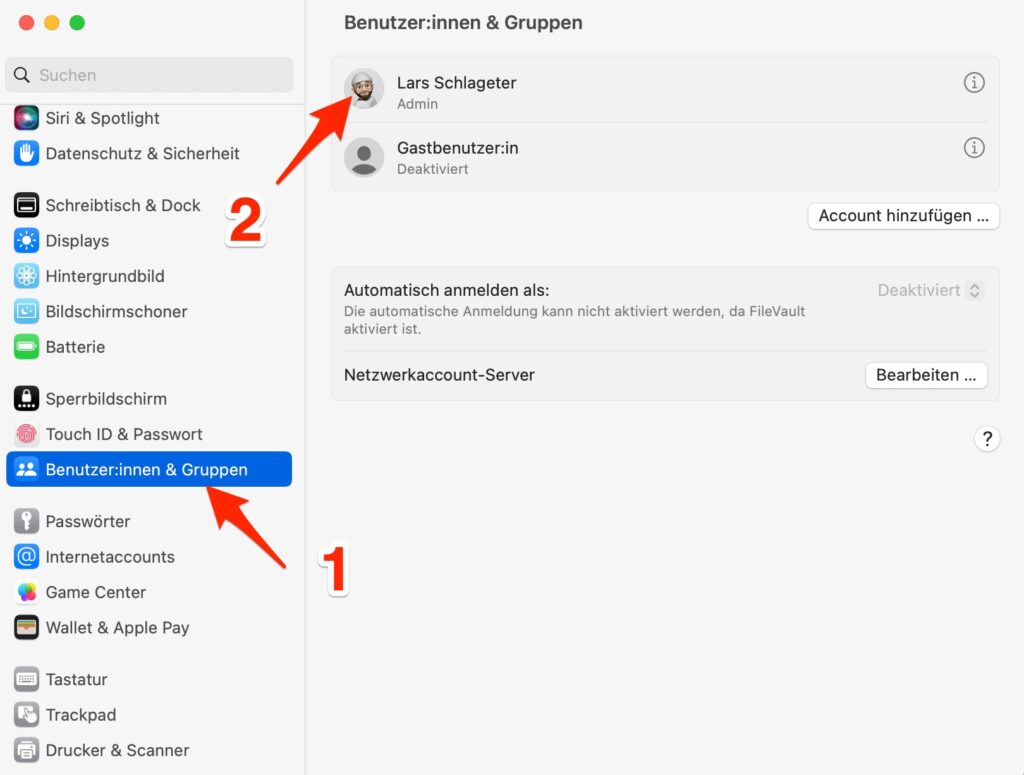The height and width of the screenshot is (775, 1024).
Task: Click the Lars Schlageter name text
Action: tap(456, 83)
